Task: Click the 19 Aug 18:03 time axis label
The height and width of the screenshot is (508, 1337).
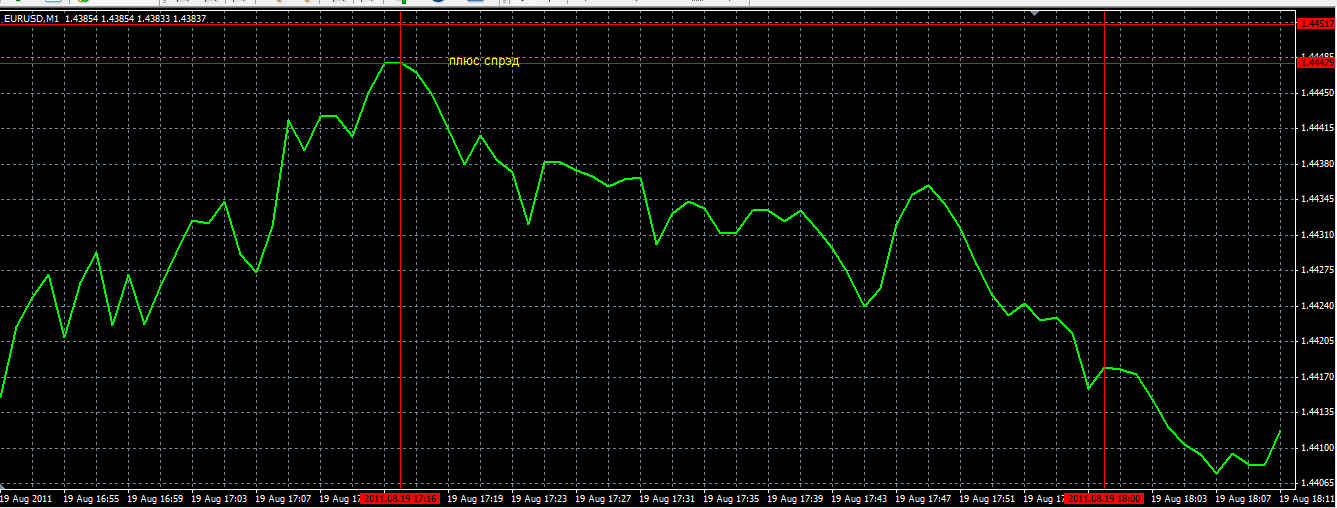Action: [1180, 498]
